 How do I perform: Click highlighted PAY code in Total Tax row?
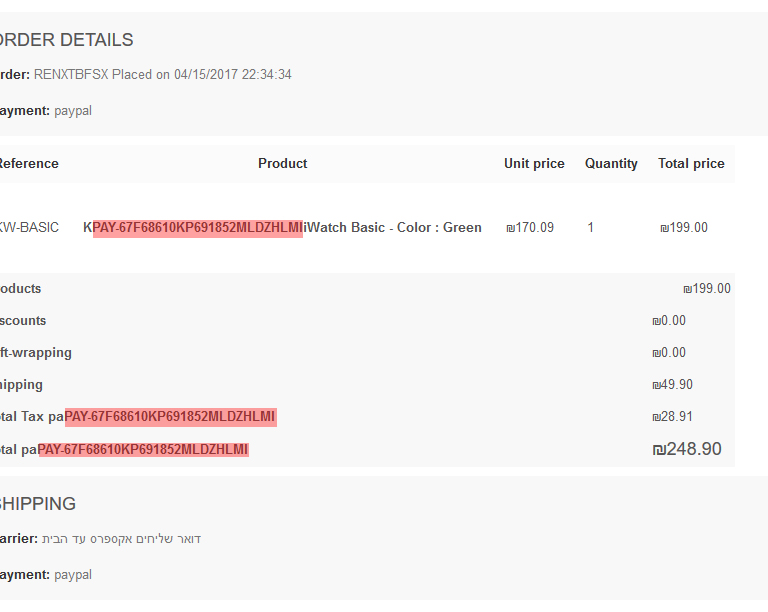(170, 417)
